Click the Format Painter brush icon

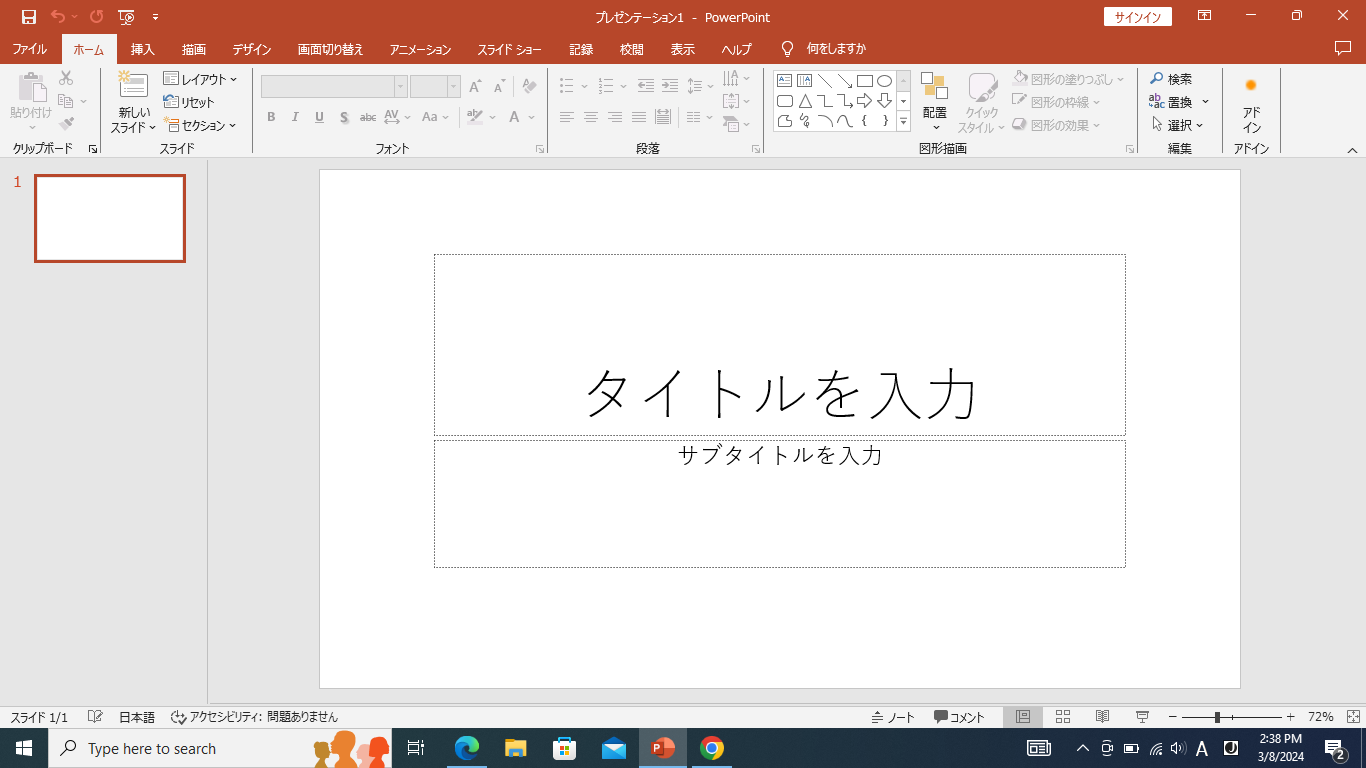[66, 124]
